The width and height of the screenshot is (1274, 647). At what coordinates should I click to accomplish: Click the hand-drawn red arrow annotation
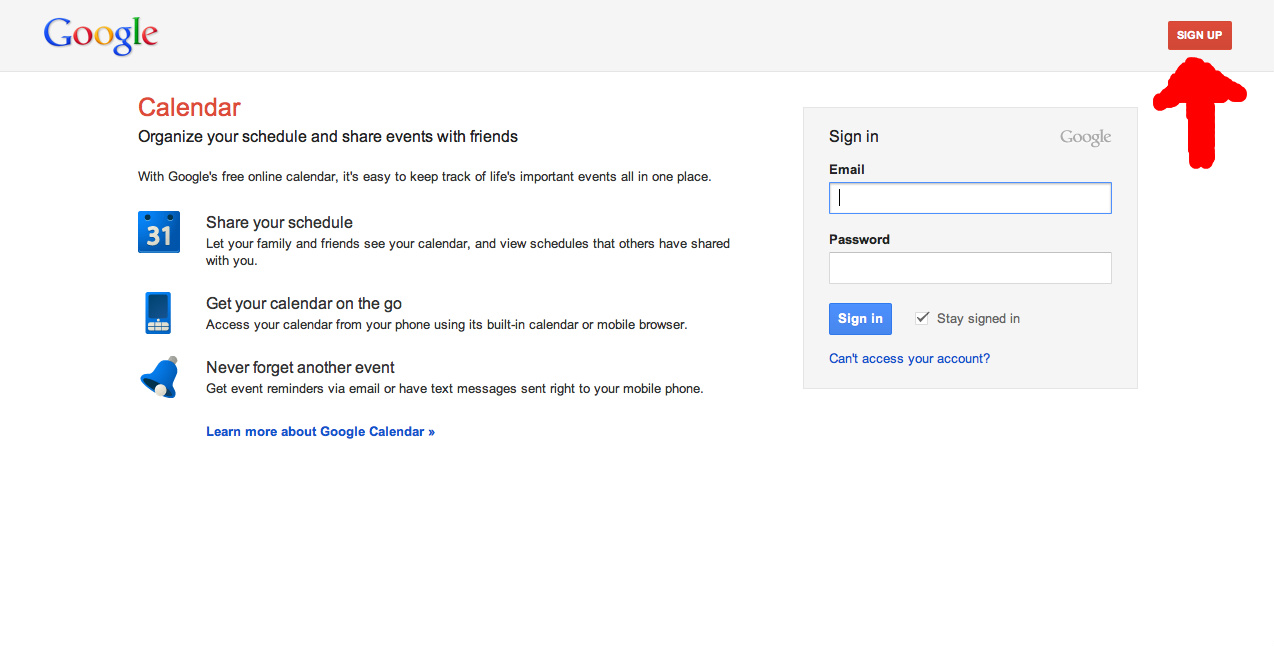pos(1200,110)
